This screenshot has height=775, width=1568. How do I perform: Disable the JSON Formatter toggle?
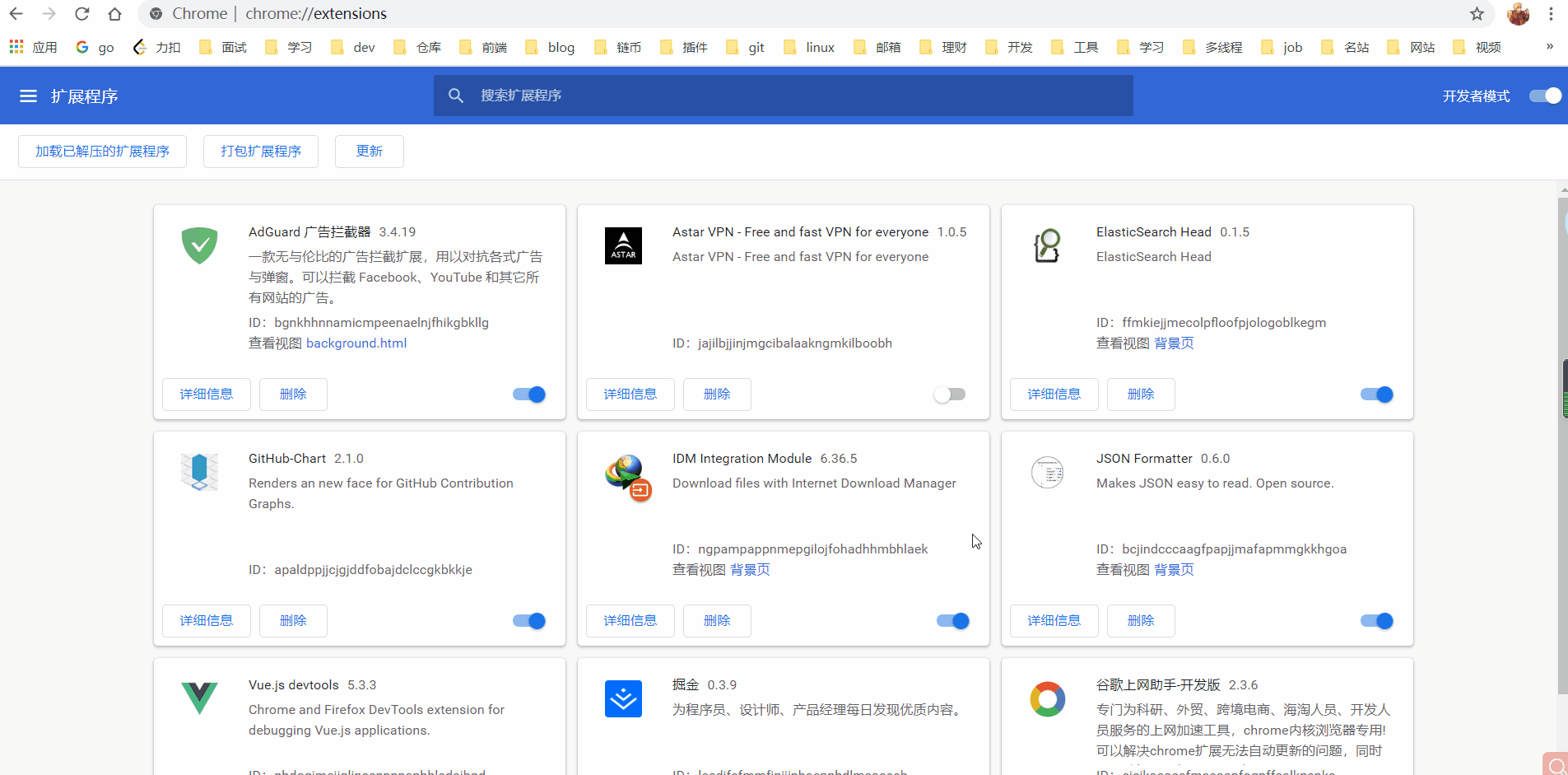click(1377, 621)
